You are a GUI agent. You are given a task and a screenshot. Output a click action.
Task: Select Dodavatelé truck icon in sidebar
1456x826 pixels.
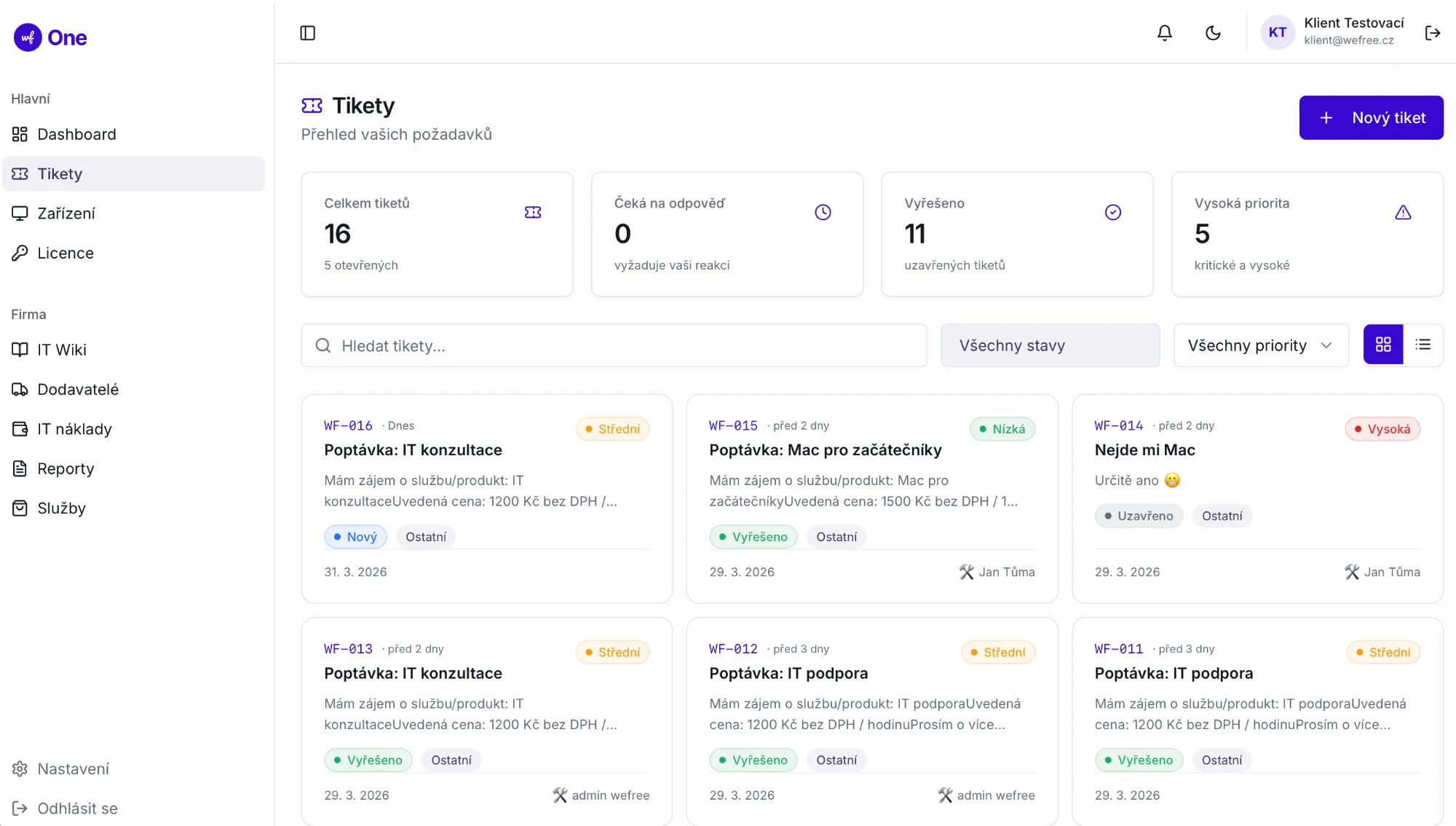point(134,389)
